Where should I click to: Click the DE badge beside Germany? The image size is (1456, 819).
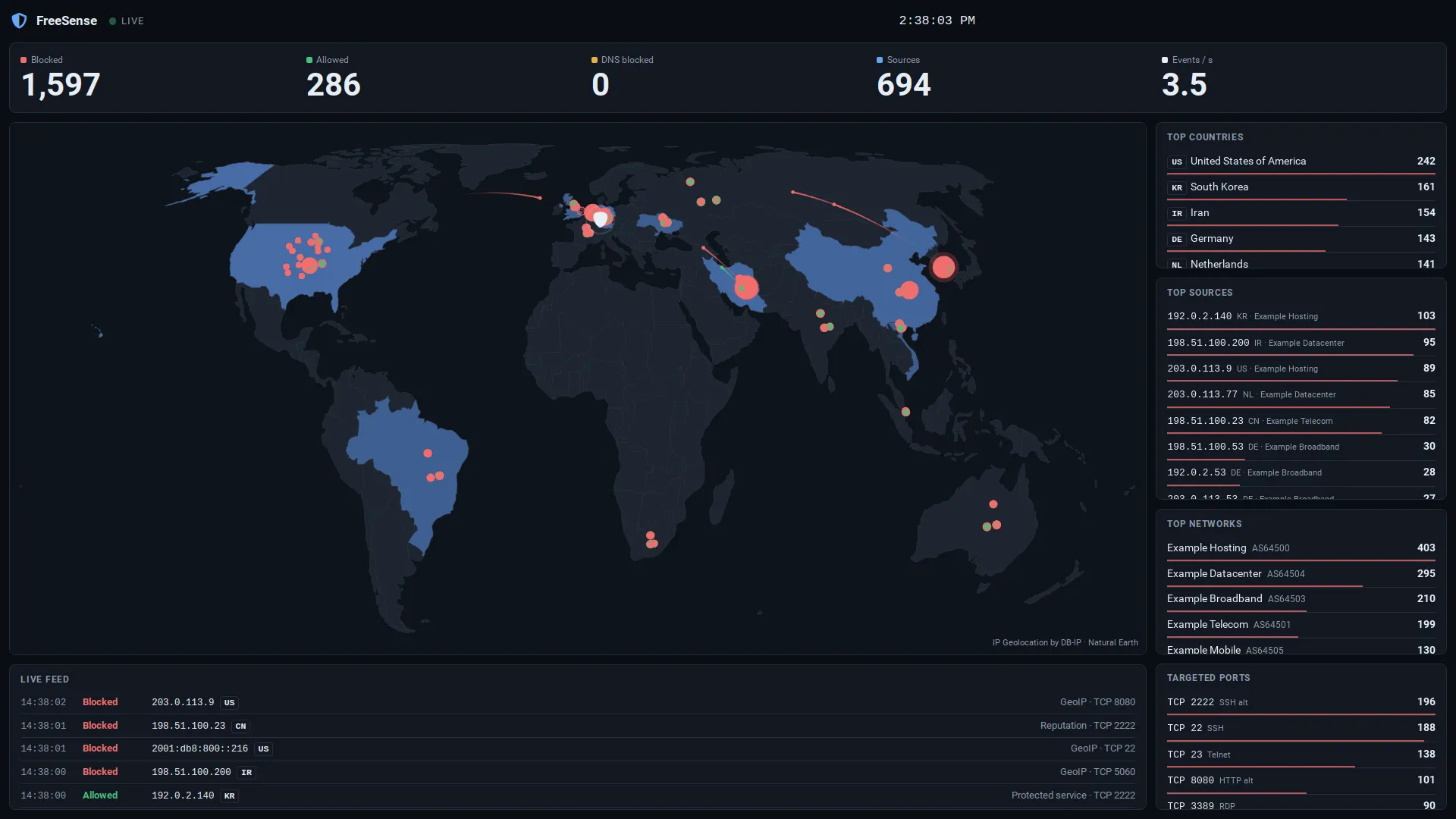point(1177,239)
